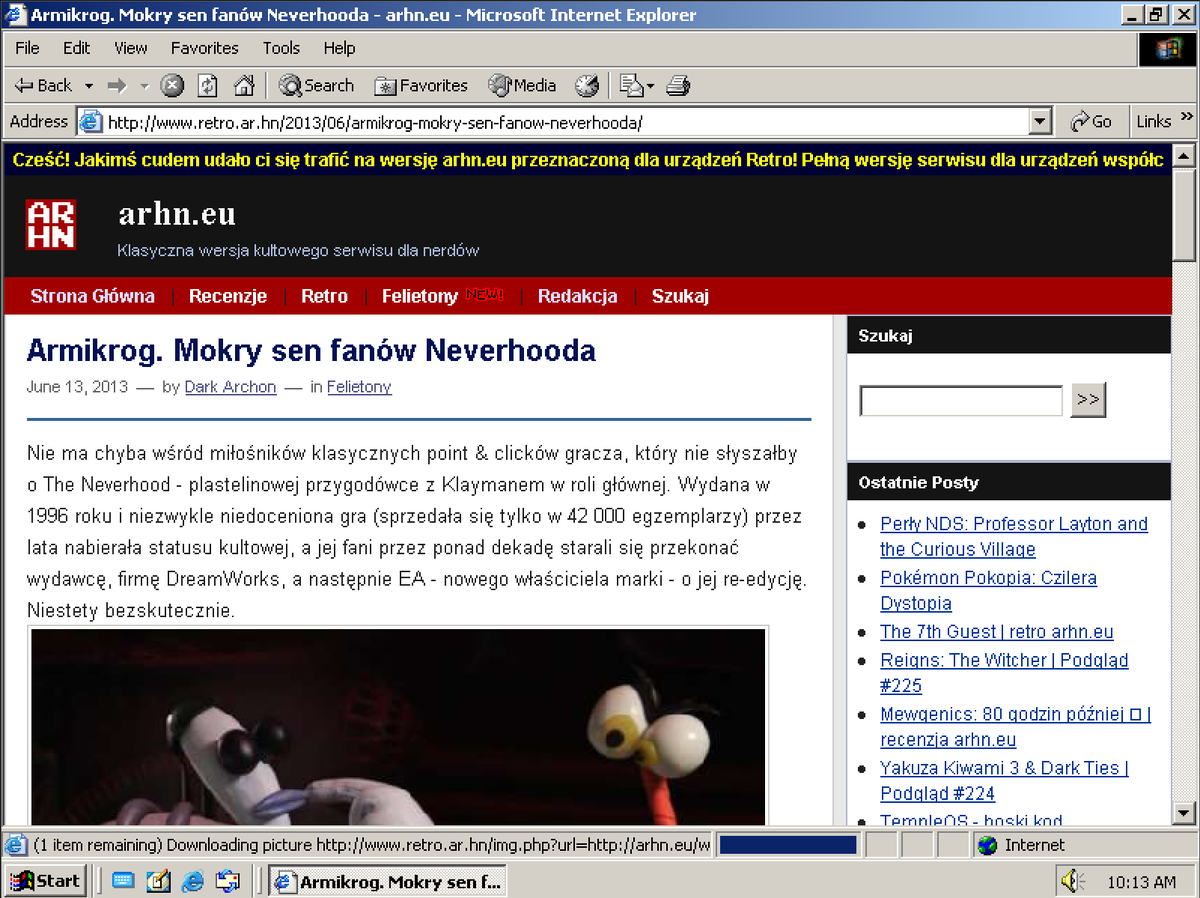
Task: Stop page loading with the Stop icon
Action: coord(172,86)
